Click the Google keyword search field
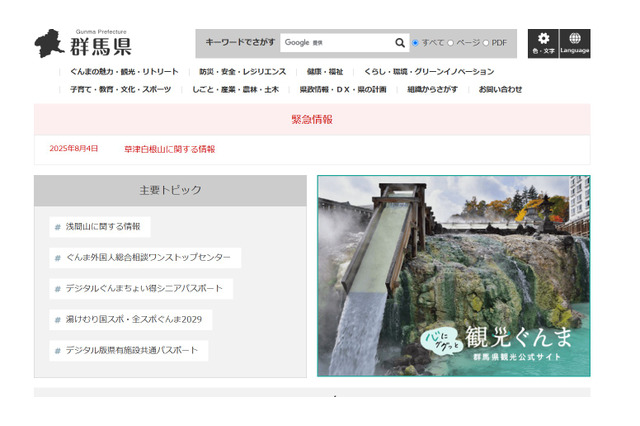 (335, 43)
